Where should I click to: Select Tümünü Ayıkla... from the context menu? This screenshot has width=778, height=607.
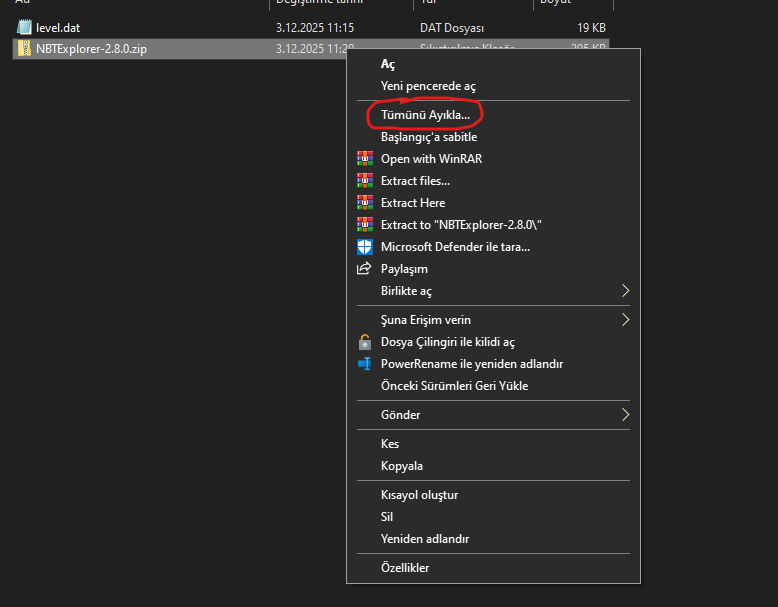pos(425,115)
